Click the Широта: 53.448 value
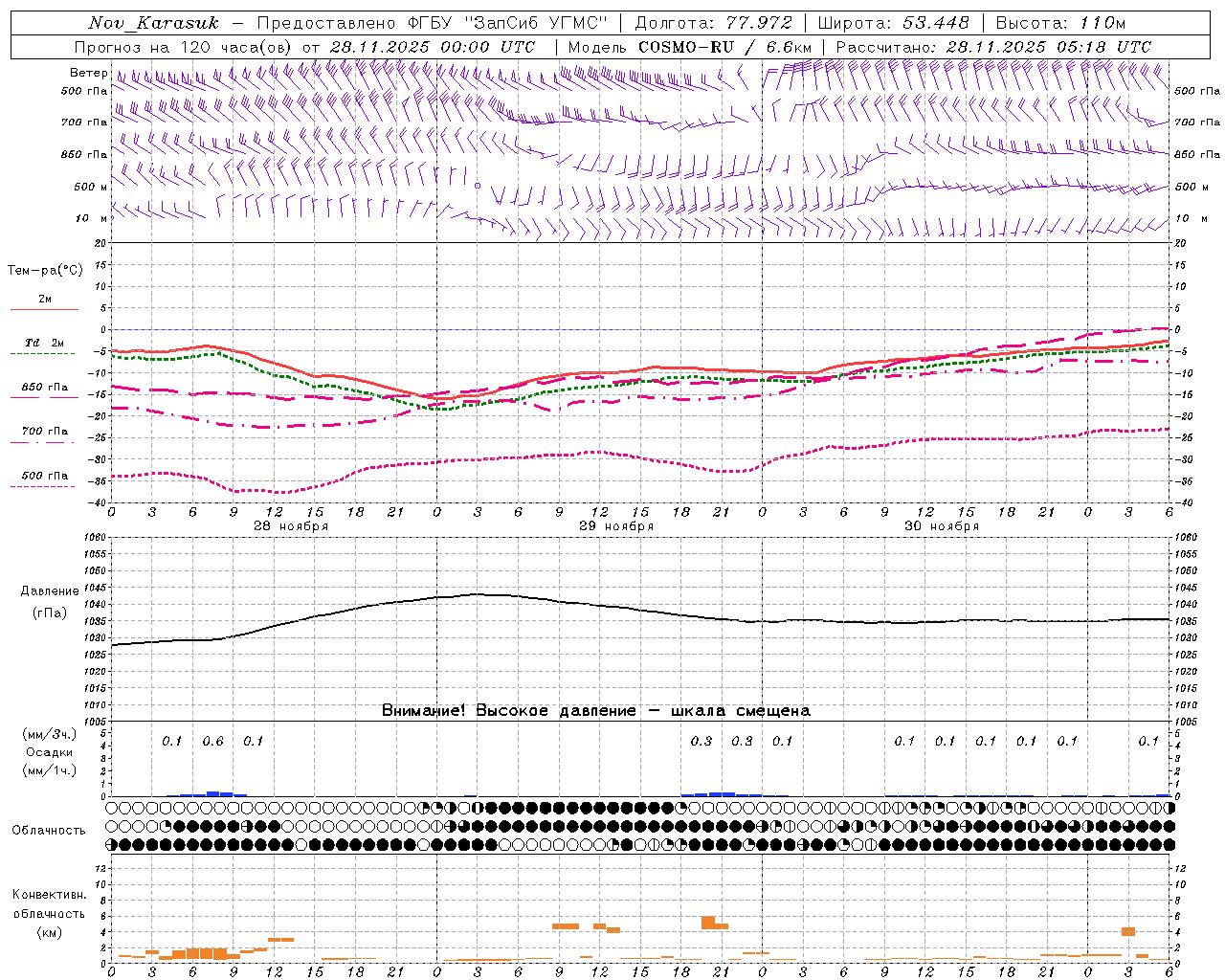The width and height of the screenshot is (1225, 980). coord(893,23)
